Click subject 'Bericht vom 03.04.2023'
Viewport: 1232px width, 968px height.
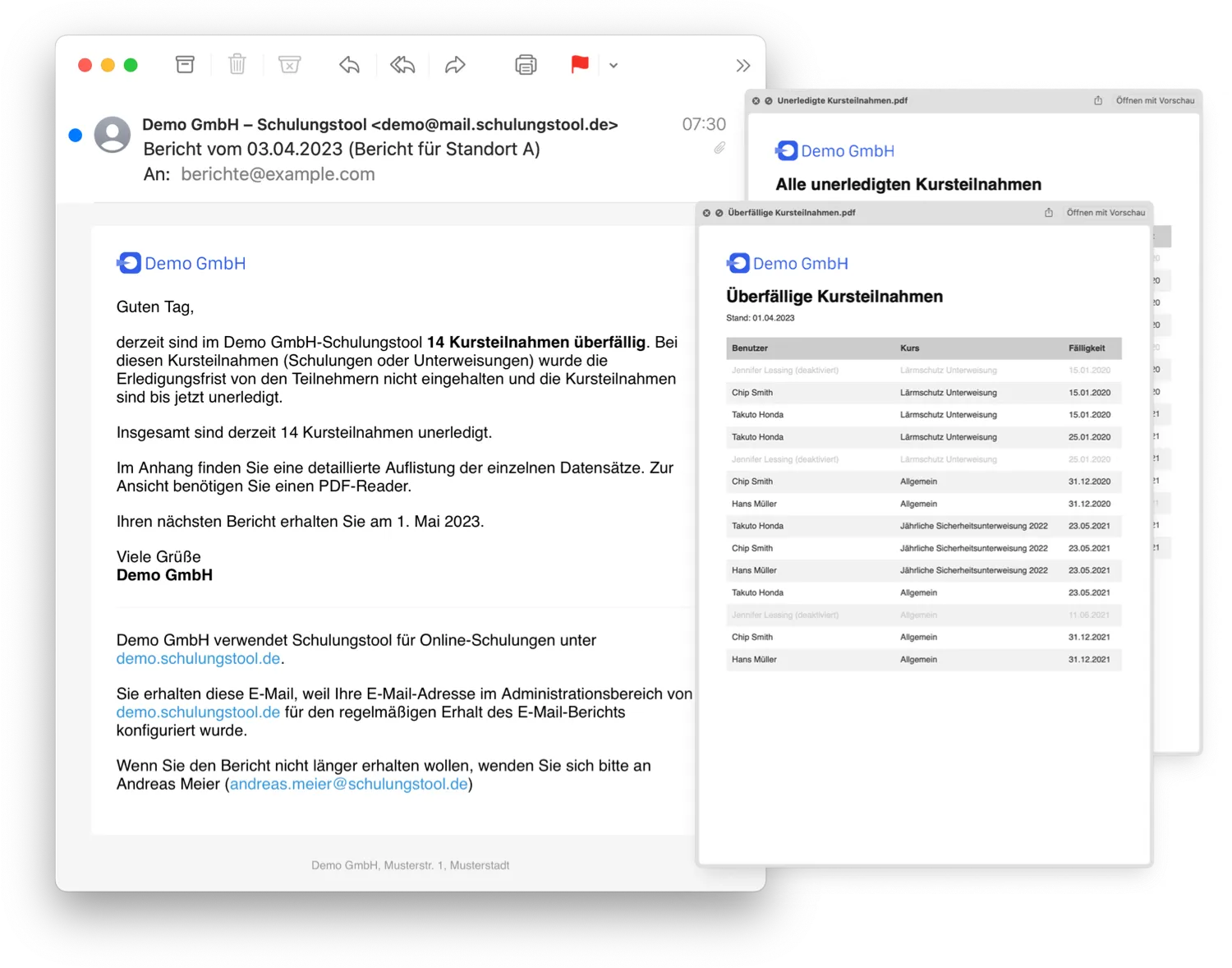point(243,149)
